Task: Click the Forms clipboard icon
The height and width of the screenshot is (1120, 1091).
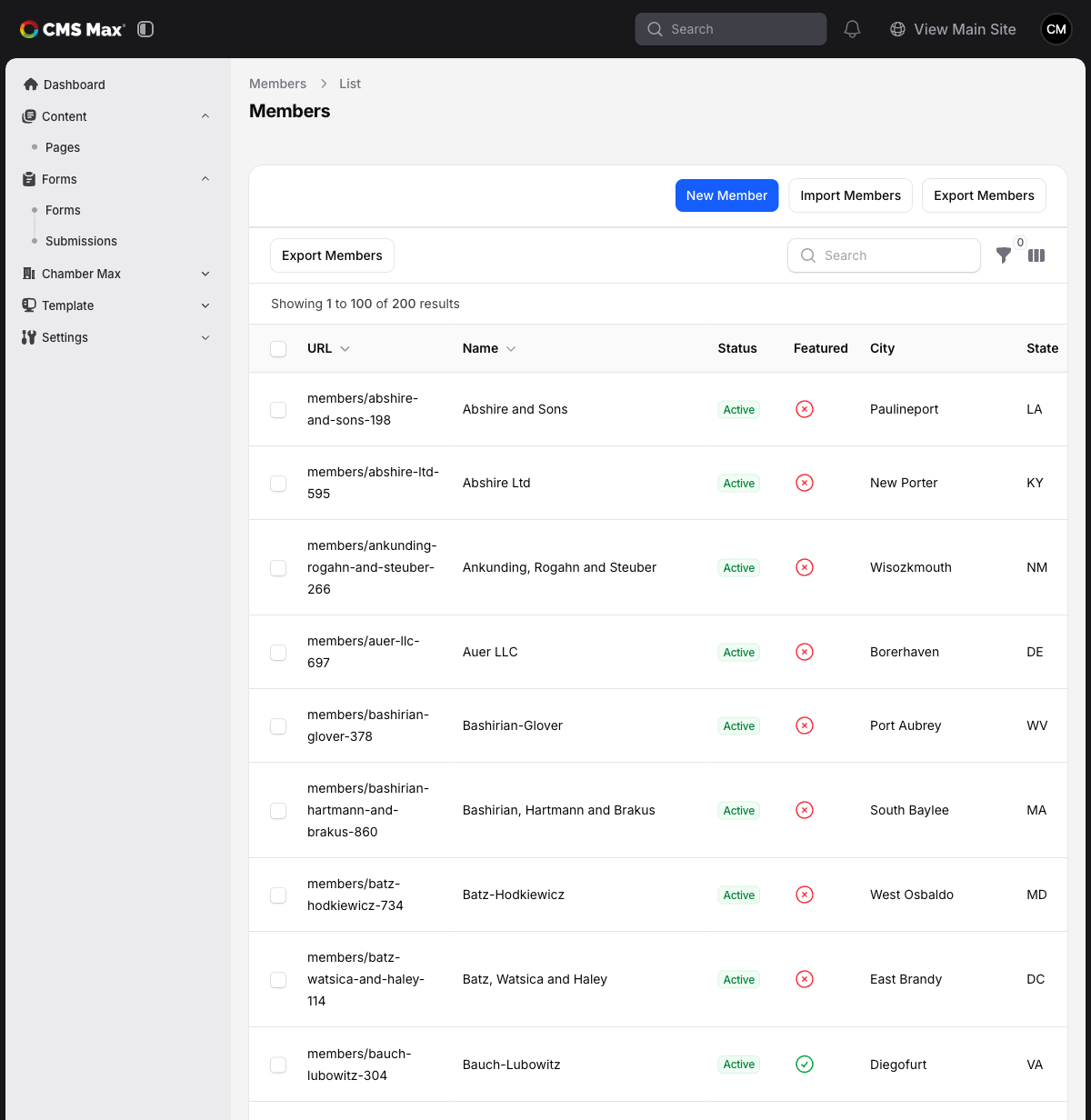Action: [29, 179]
